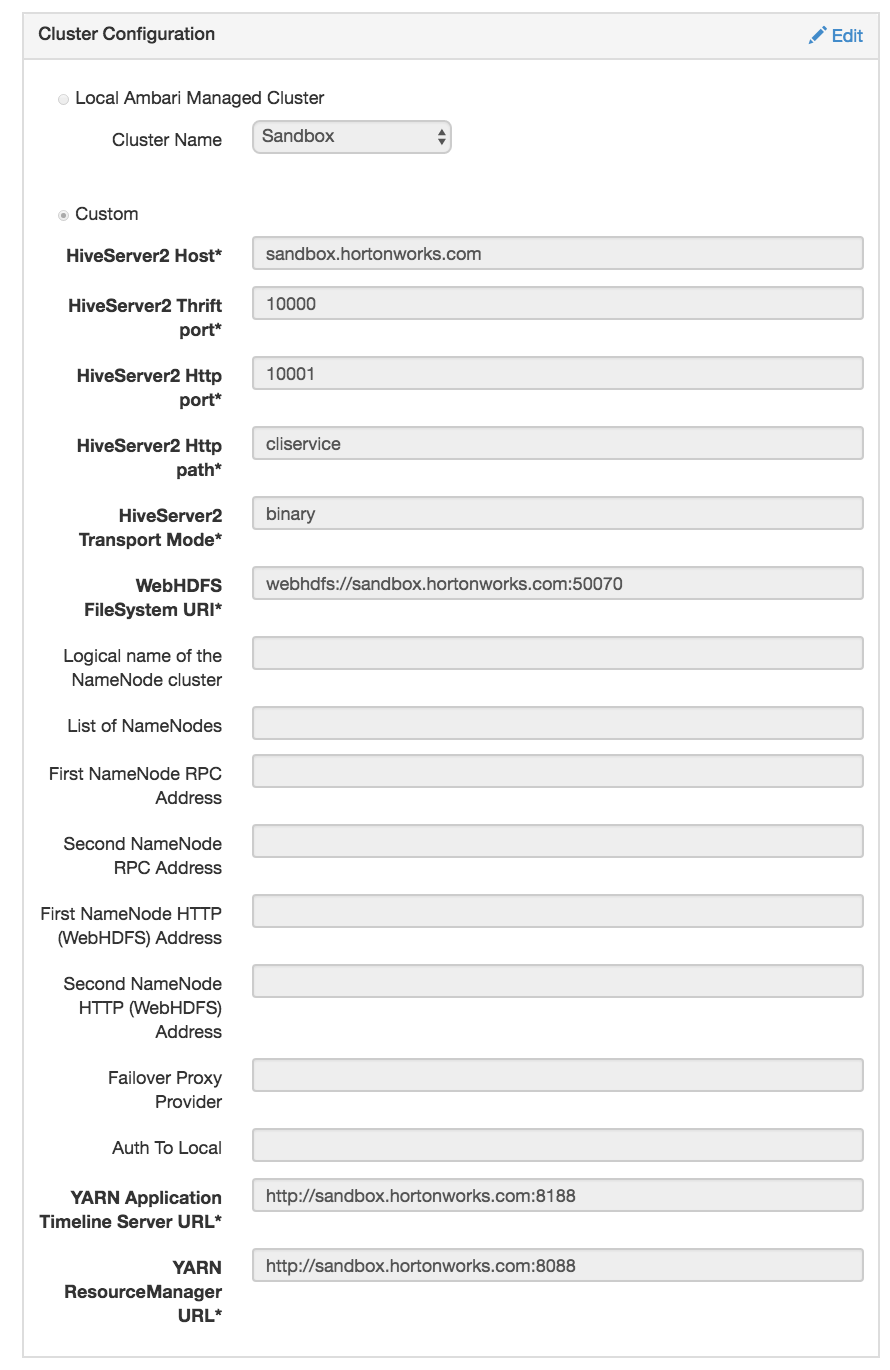Click the HiveServer2 Http path field
Screen dimensions: 890x1370
(558, 442)
